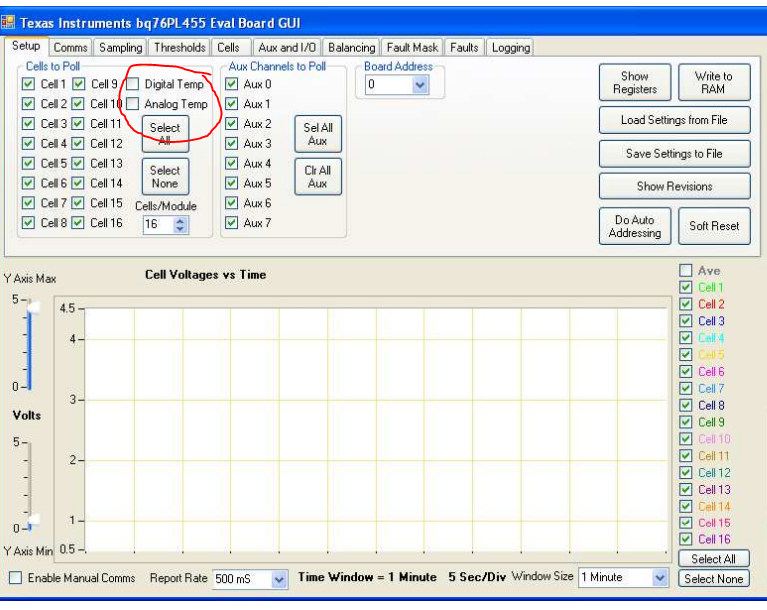View the Faults tab
The image size is (767, 610).
point(464,47)
